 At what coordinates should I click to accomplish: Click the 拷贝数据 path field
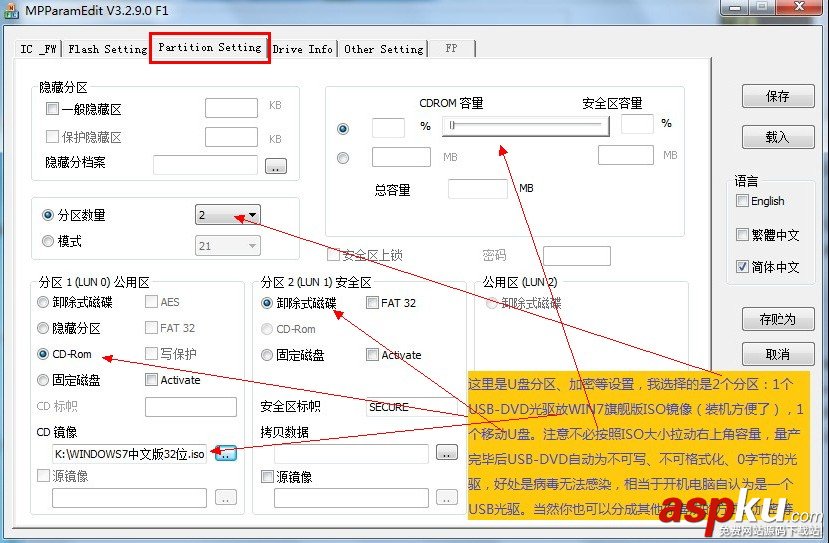pyautogui.click(x=351, y=454)
